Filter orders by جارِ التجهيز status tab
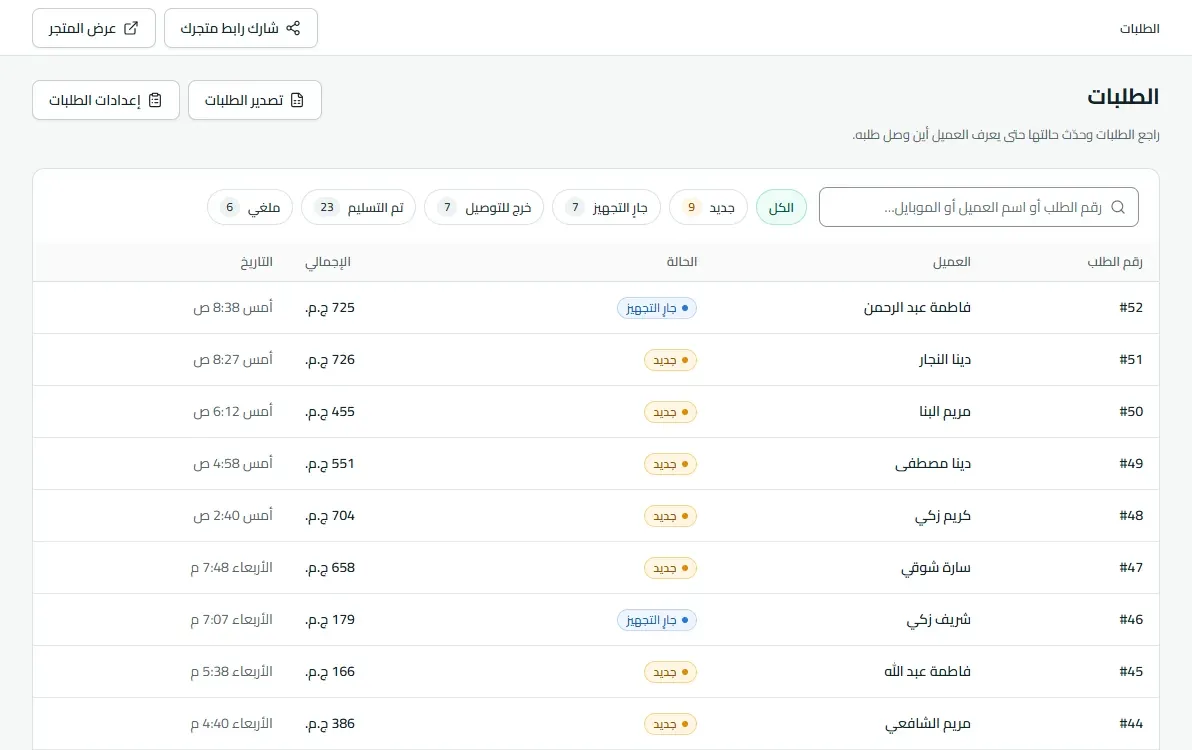The image size is (1192, 750). 606,207
